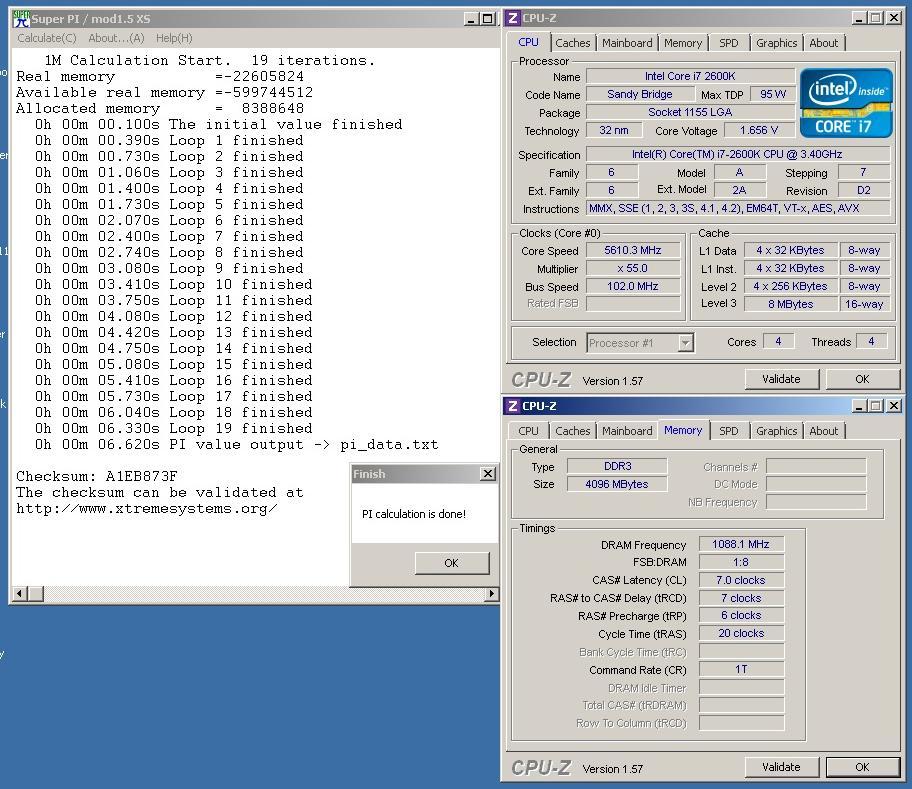Open the About...(A) menu in Super PI
This screenshot has width=912, height=789.
116,38
